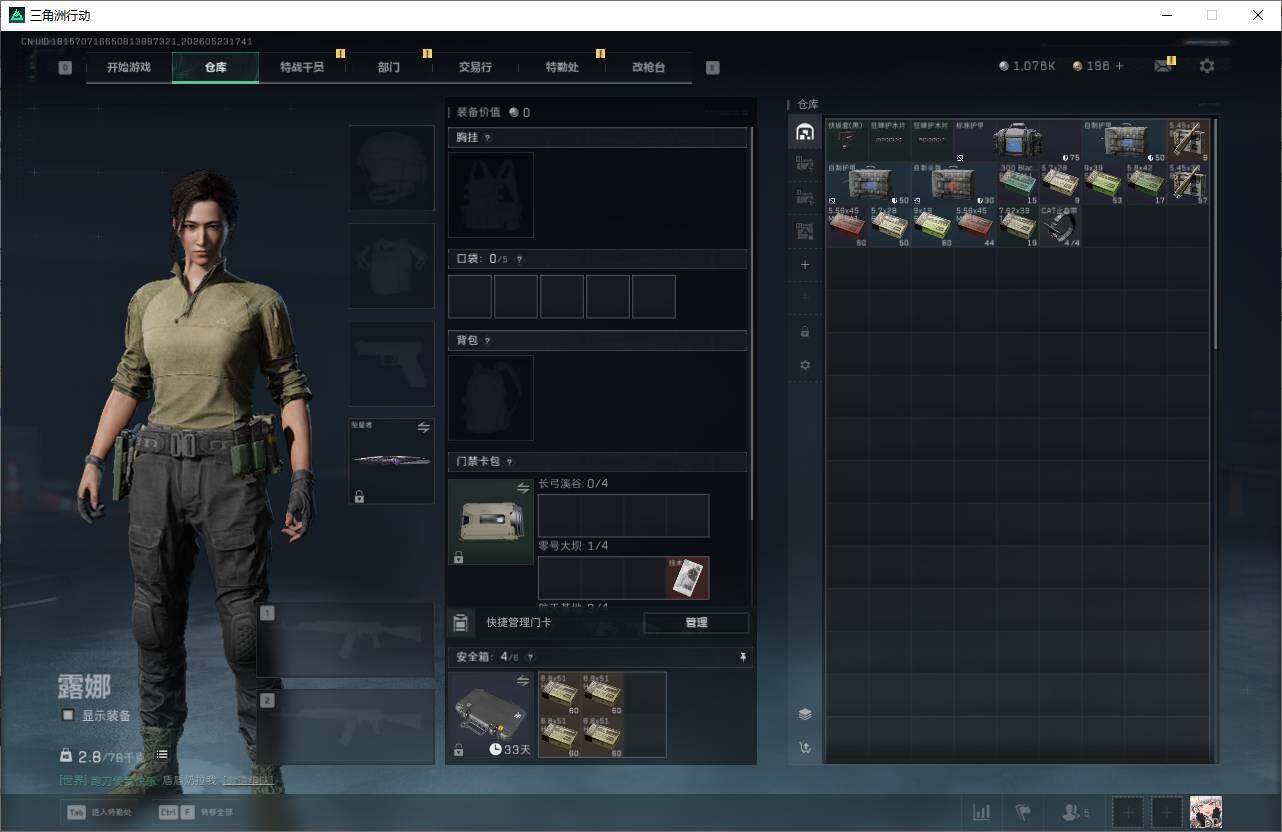Open the 开始游戏 tab
The image size is (1282, 832).
(x=129, y=67)
